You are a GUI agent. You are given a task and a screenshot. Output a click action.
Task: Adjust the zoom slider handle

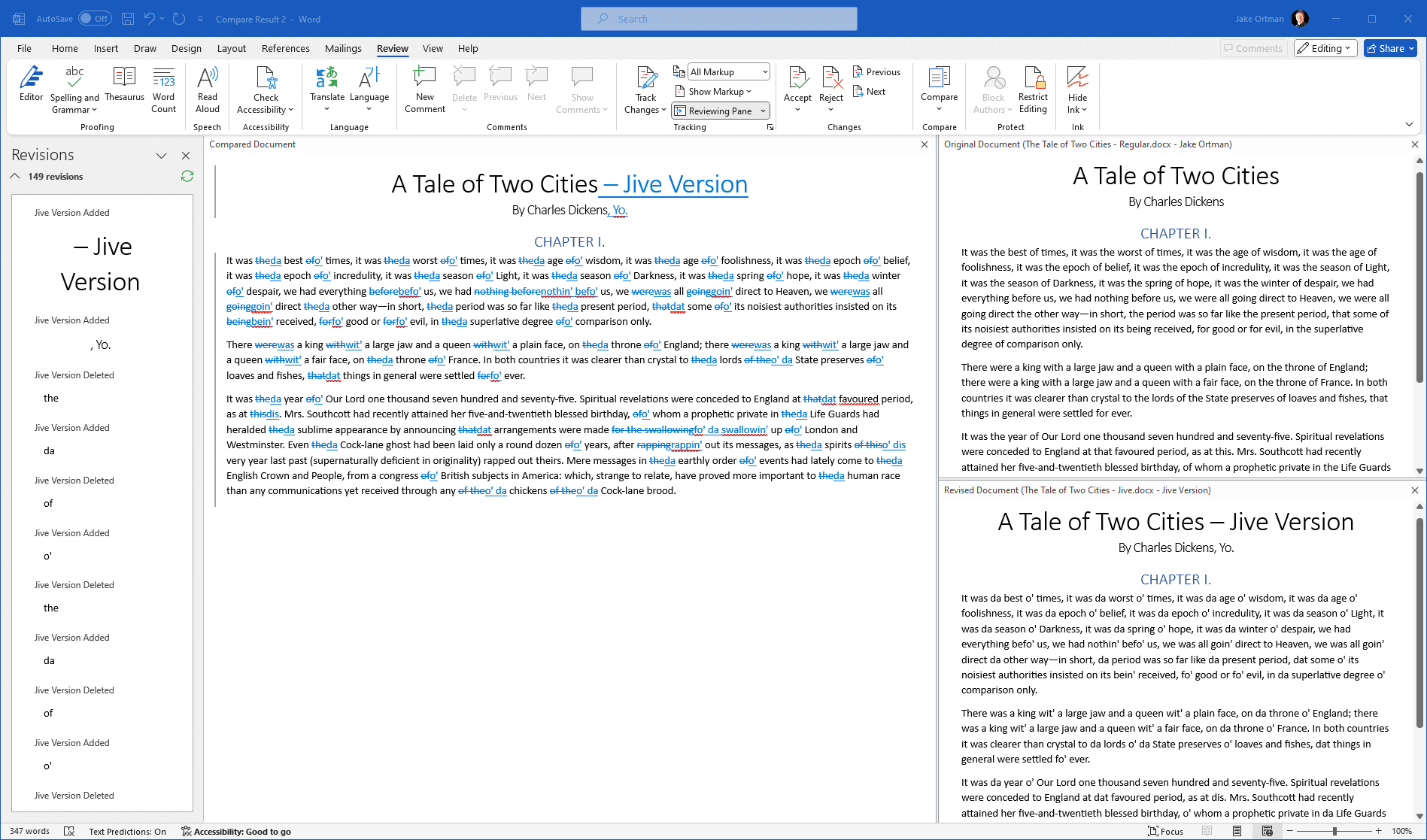coord(1334,831)
